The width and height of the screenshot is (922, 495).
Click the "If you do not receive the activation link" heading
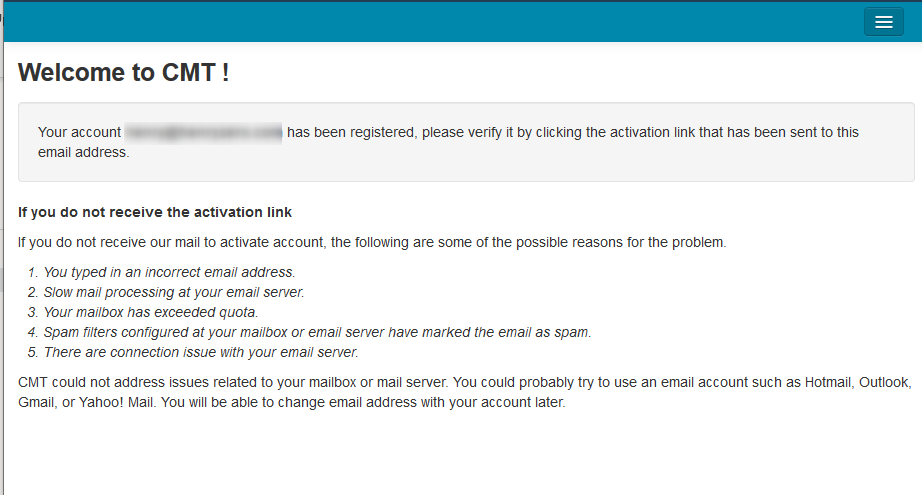(155, 212)
